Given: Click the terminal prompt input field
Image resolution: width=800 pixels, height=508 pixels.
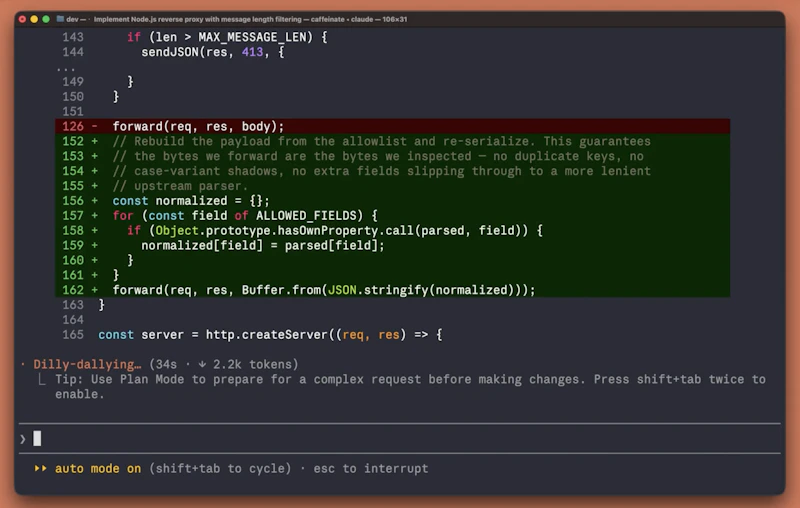Looking at the screenshot, I should 399,438.
